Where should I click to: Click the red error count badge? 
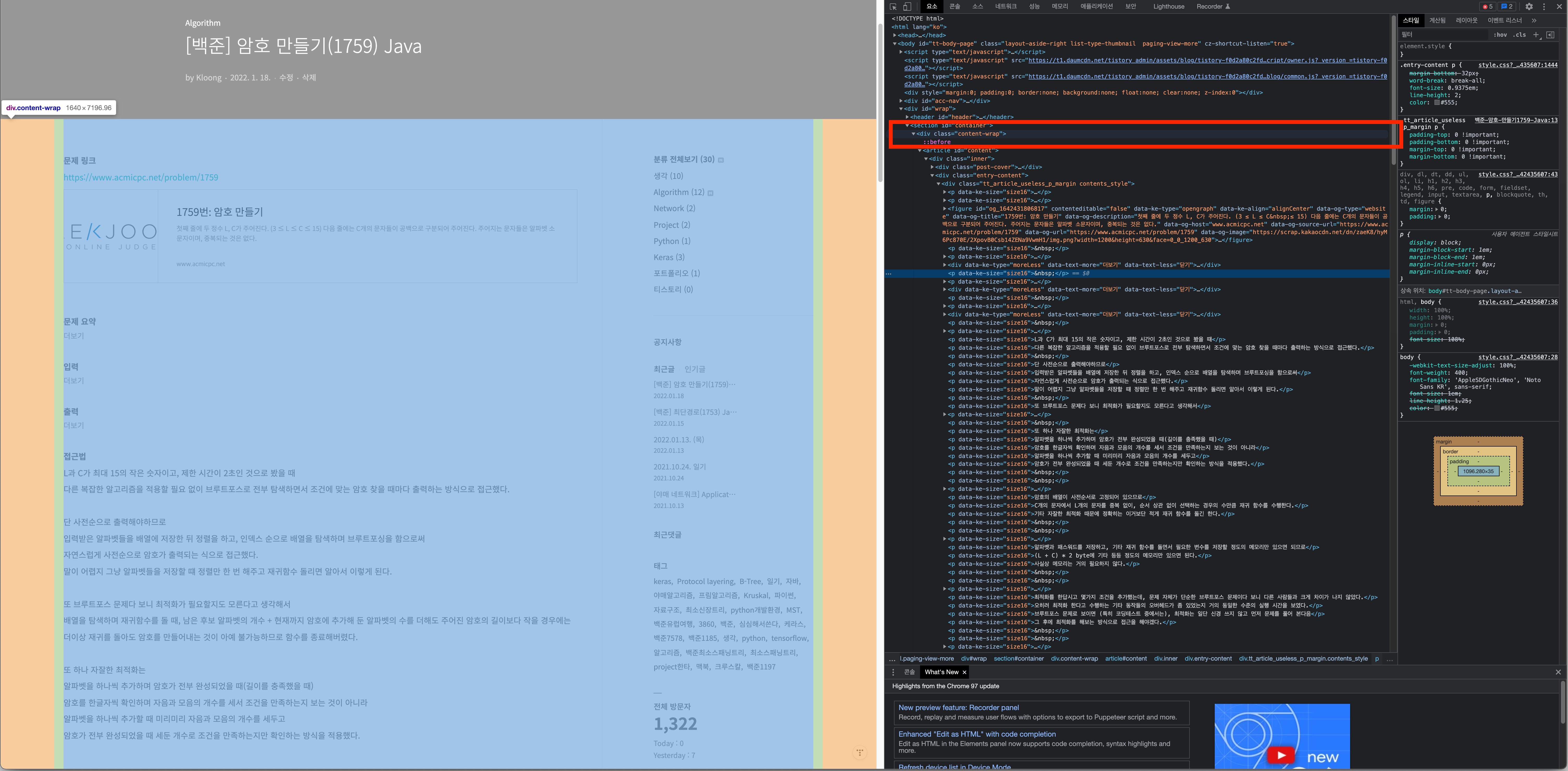pyautogui.click(x=1487, y=7)
